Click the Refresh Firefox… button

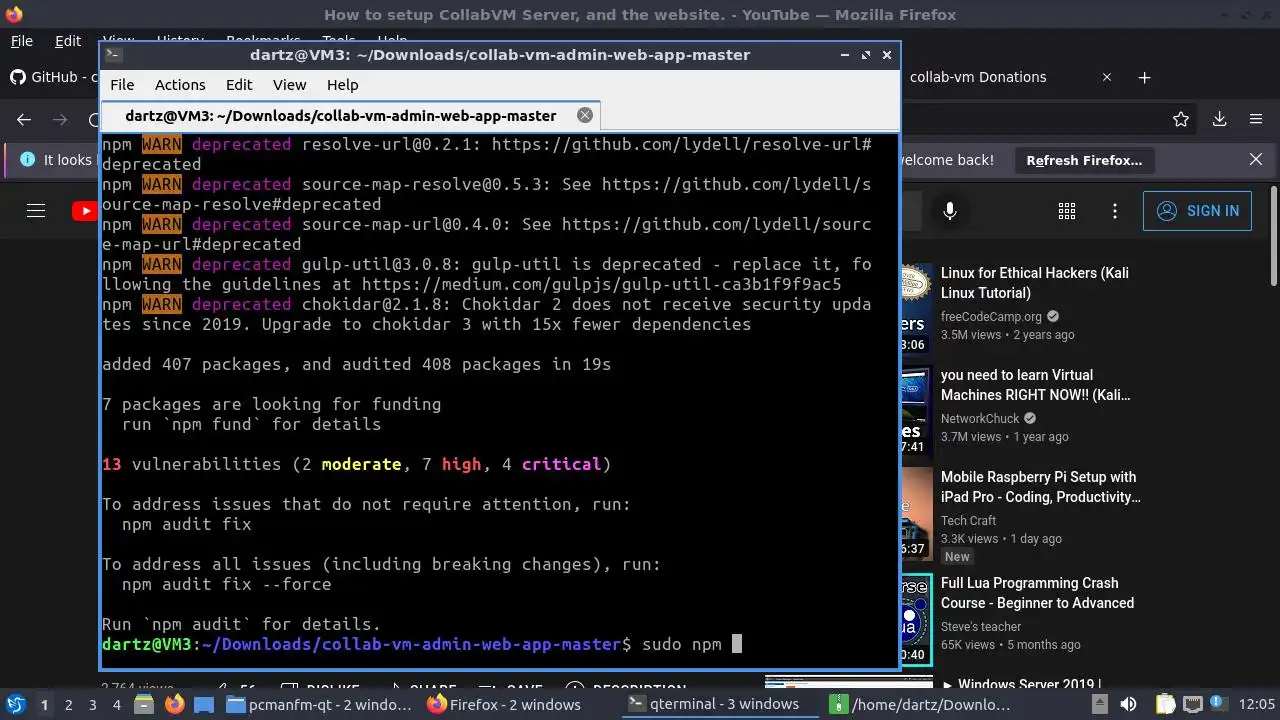pos(1084,160)
